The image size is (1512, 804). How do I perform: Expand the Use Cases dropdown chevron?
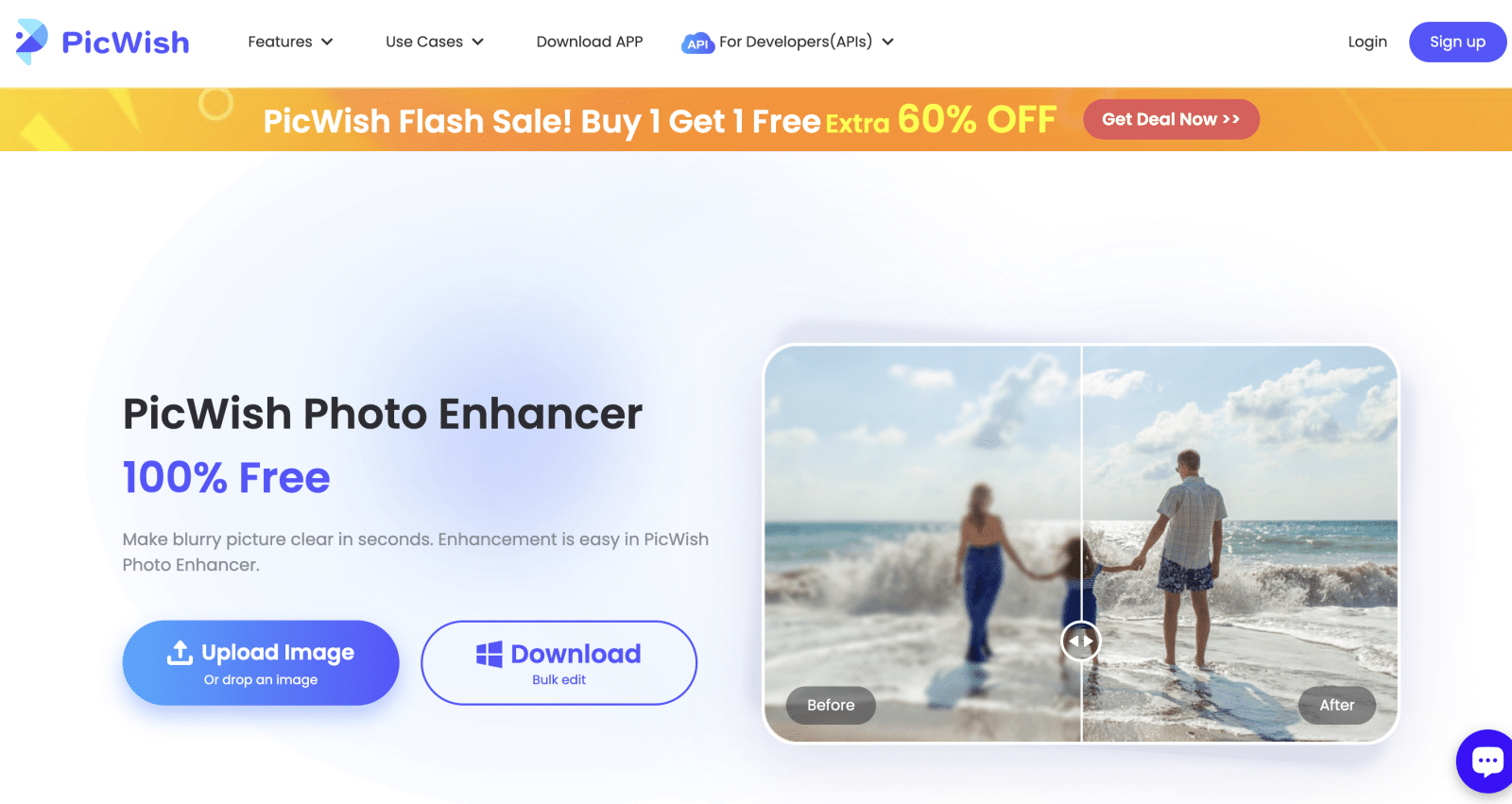point(477,42)
